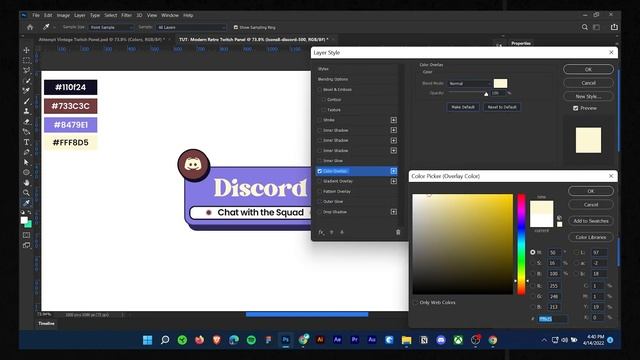Select the Eraser tool

(x=27, y=121)
